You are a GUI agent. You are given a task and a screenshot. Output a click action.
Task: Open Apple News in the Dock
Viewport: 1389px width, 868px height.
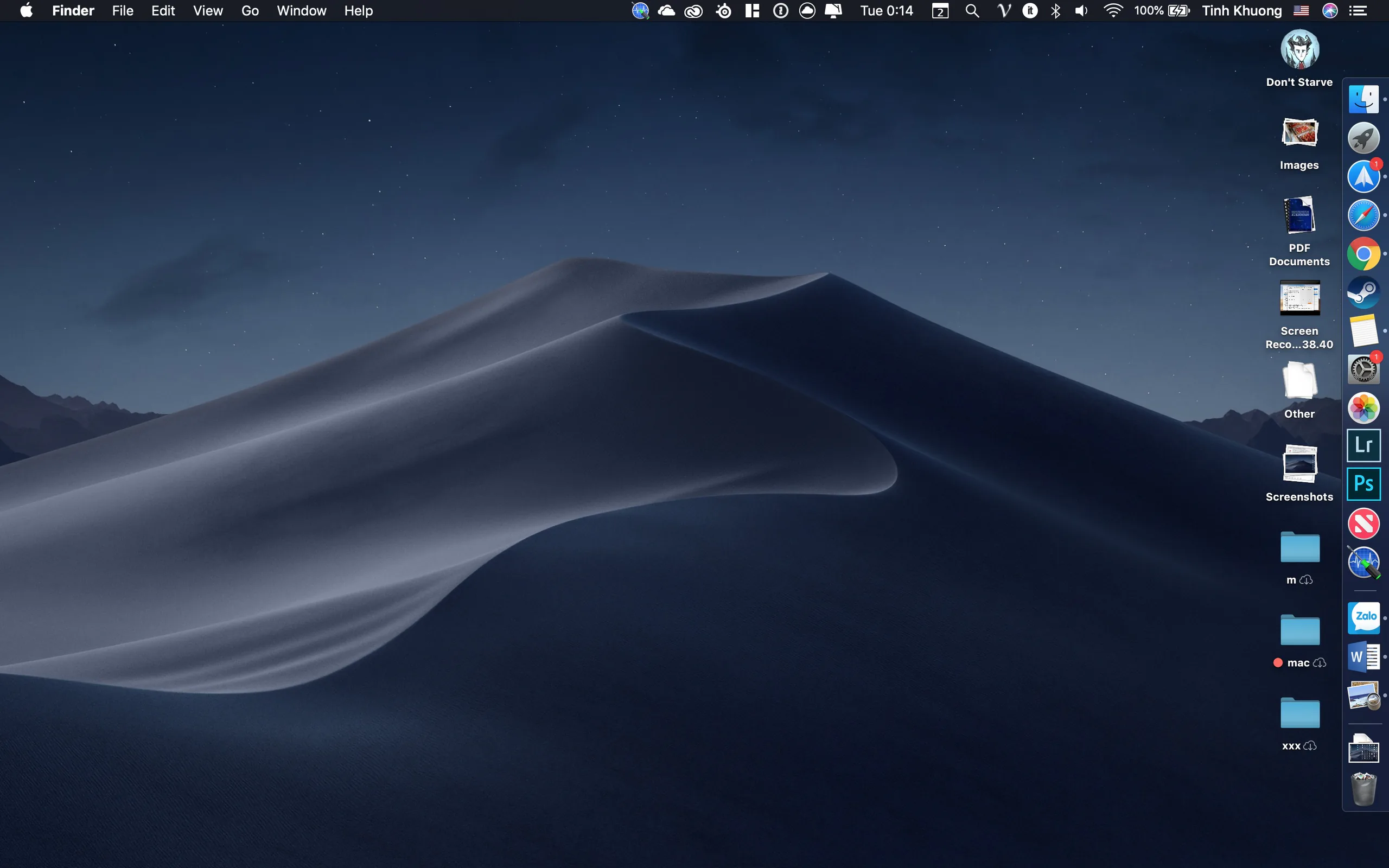coord(1363,523)
